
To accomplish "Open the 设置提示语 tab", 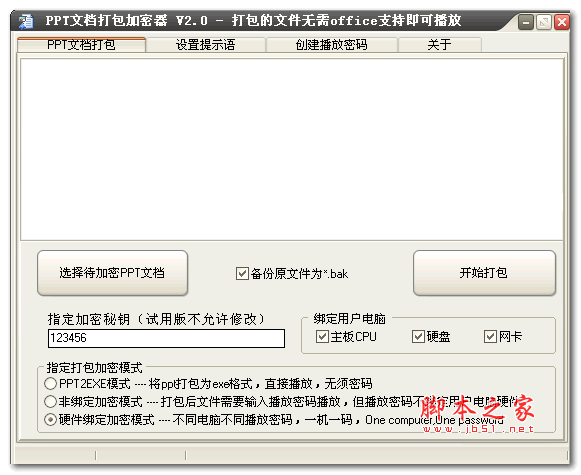I will coord(206,45).
